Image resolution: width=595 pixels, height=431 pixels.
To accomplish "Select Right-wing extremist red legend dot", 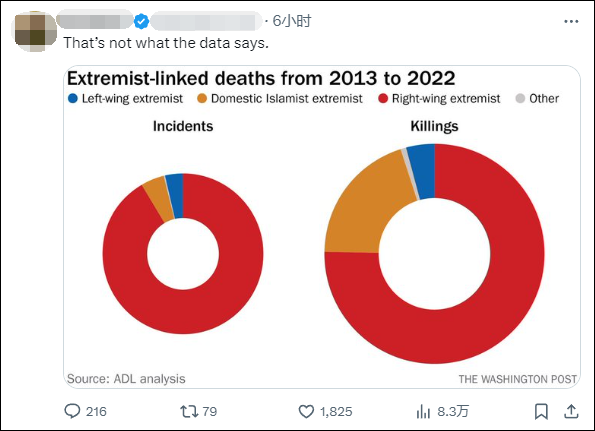I will click(383, 99).
